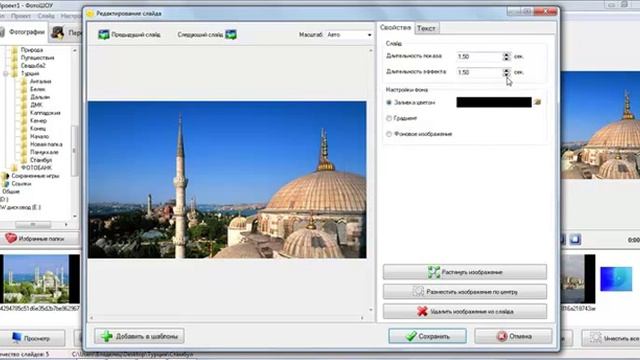Click the Стамбул folder icon
This screenshot has width=640, height=360.
tap(24, 160)
